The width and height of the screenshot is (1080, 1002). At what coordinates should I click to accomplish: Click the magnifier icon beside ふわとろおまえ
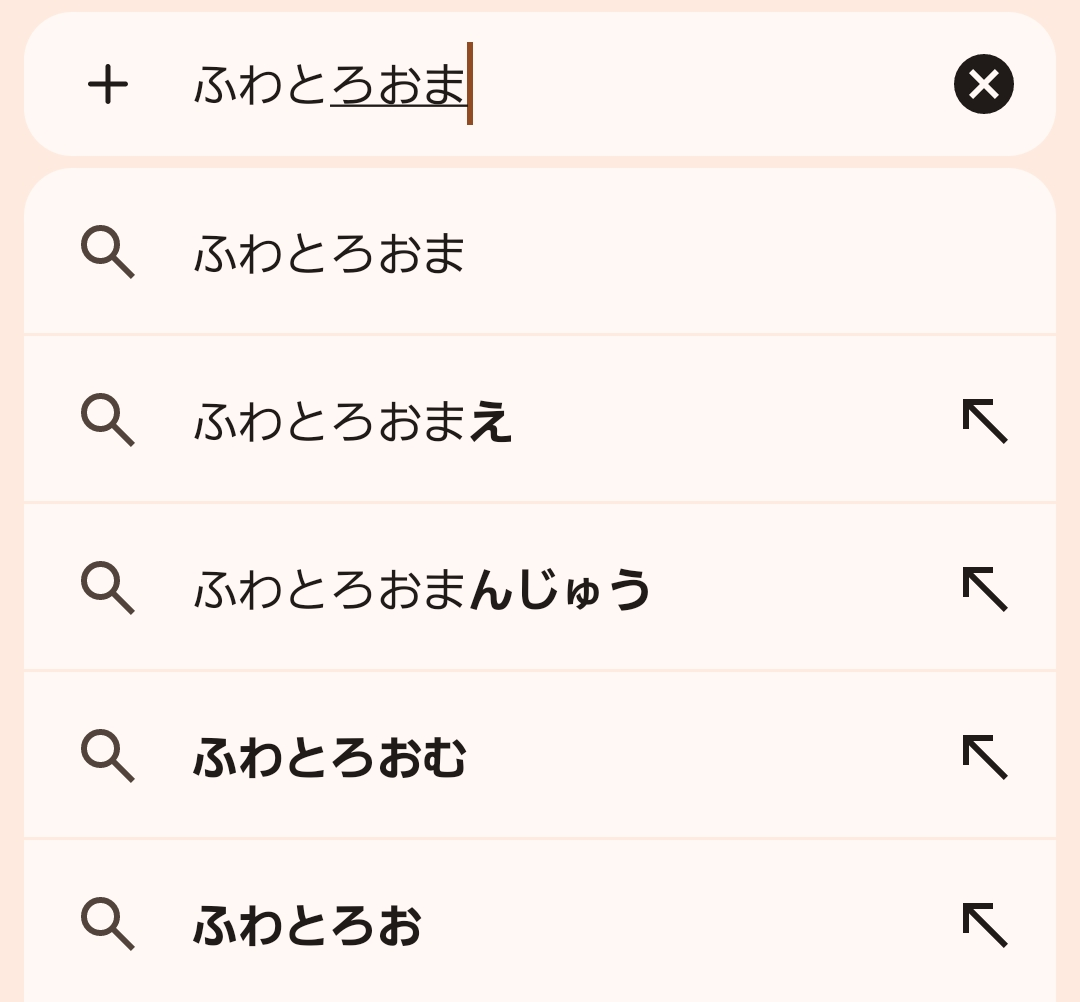click(107, 420)
